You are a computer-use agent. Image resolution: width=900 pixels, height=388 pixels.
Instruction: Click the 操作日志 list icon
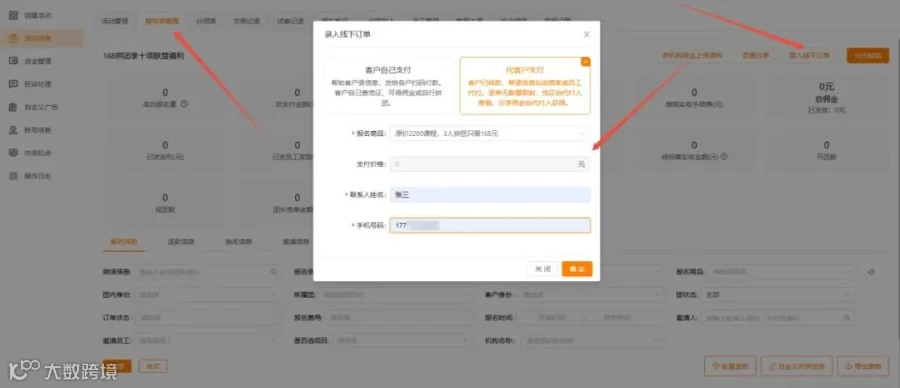point(13,176)
